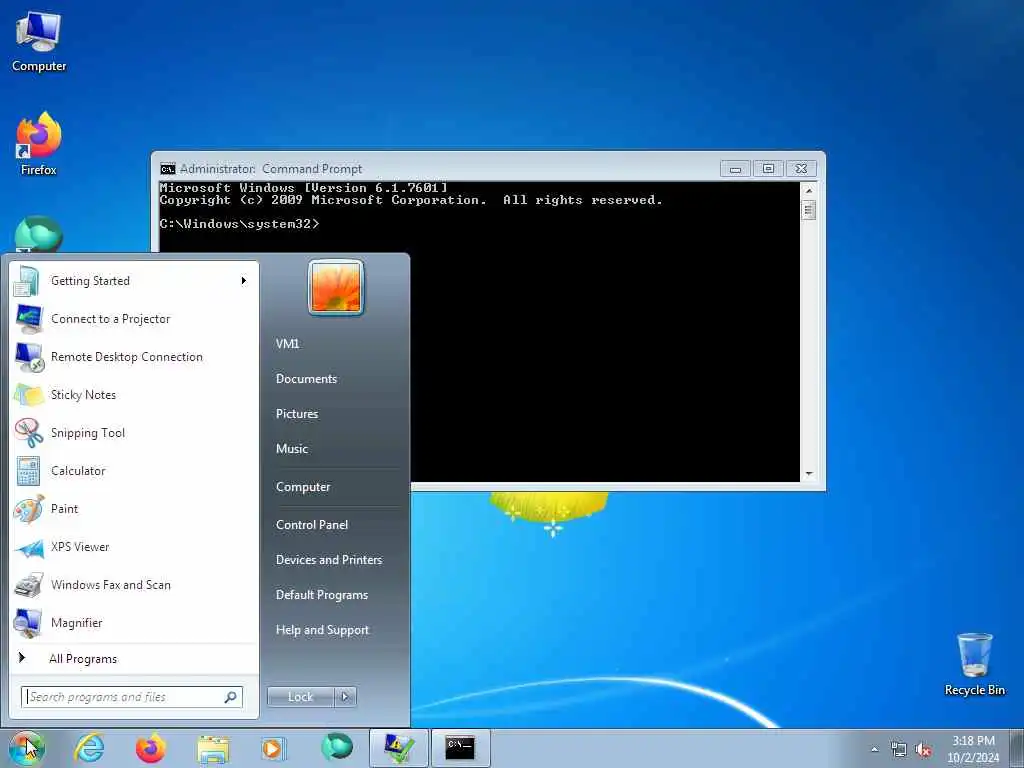Open Firefox from the taskbar

[x=151, y=748]
